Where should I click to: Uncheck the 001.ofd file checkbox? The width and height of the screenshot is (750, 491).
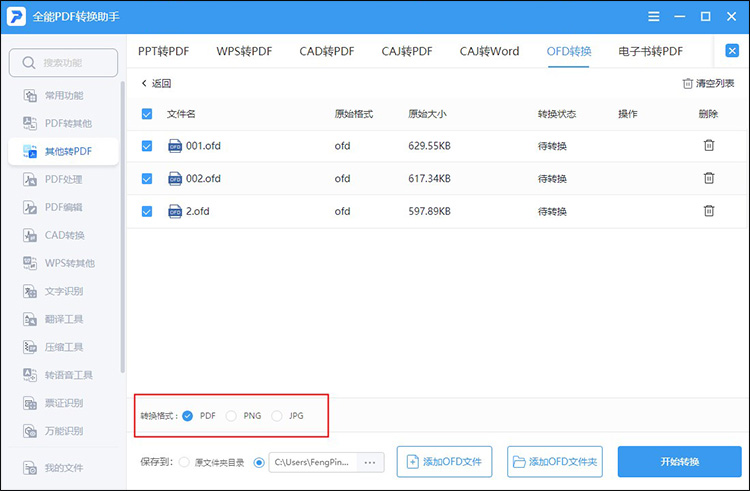click(147, 146)
